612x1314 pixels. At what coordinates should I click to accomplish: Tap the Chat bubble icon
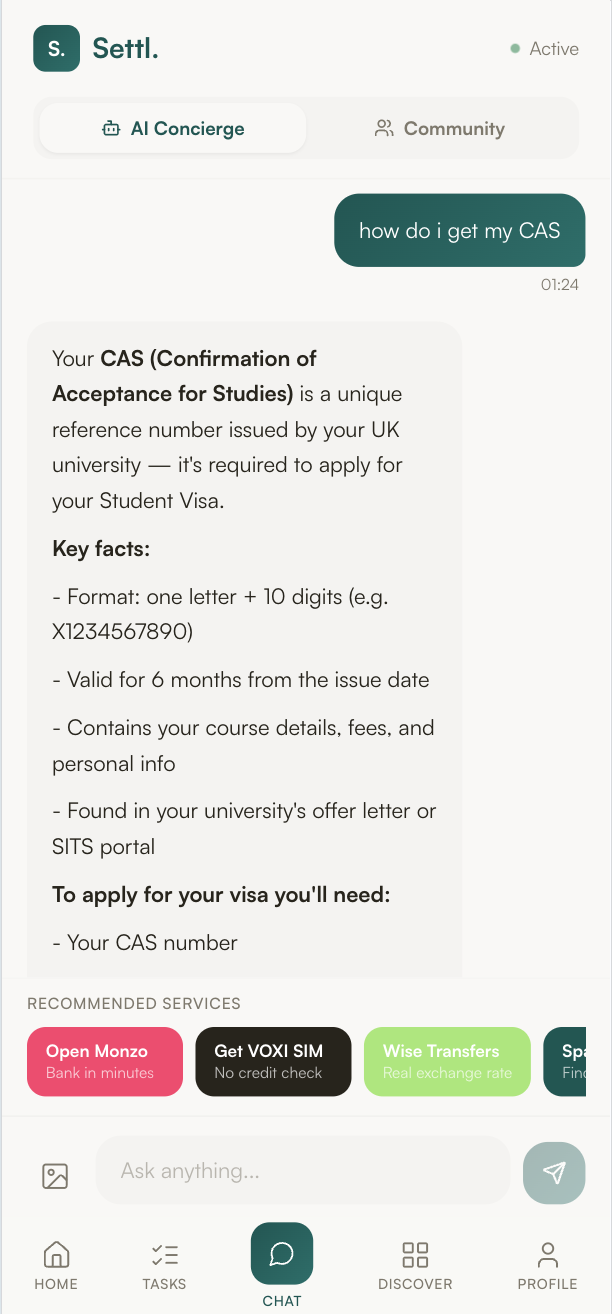pos(282,1254)
